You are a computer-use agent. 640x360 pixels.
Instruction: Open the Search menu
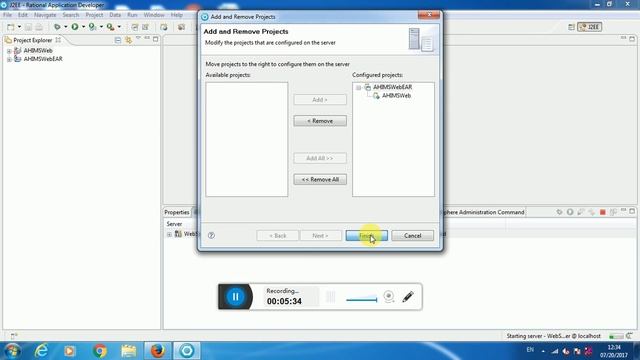(x=71, y=15)
